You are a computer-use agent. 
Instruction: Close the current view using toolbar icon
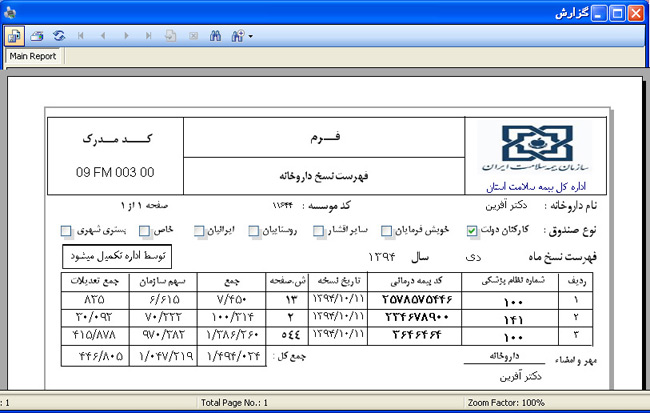pyautogui.click(x=193, y=36)
